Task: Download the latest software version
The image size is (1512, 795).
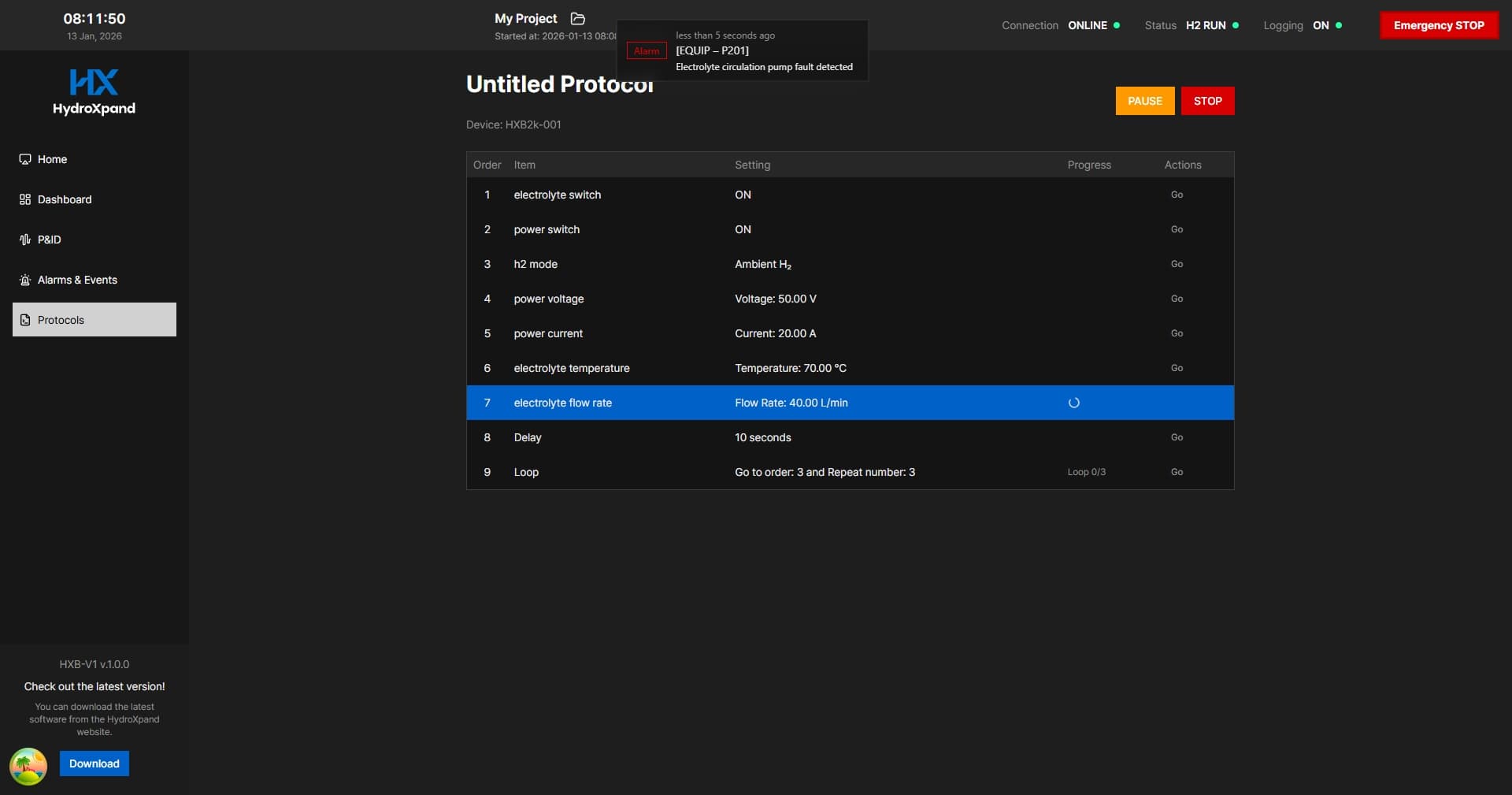Action: click(x=94, y=763)
